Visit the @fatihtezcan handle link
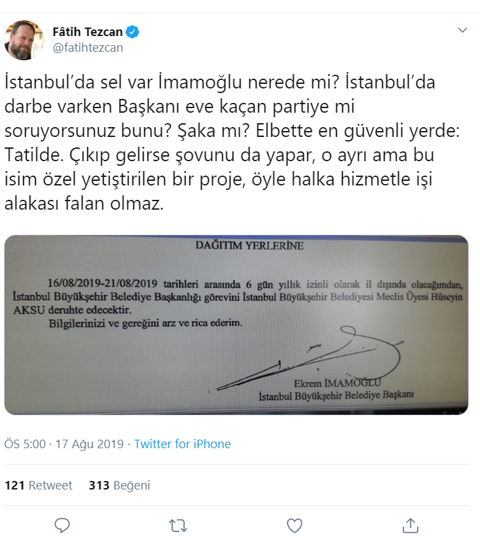This screenshot has width=480, height=536. click(88, 48)
